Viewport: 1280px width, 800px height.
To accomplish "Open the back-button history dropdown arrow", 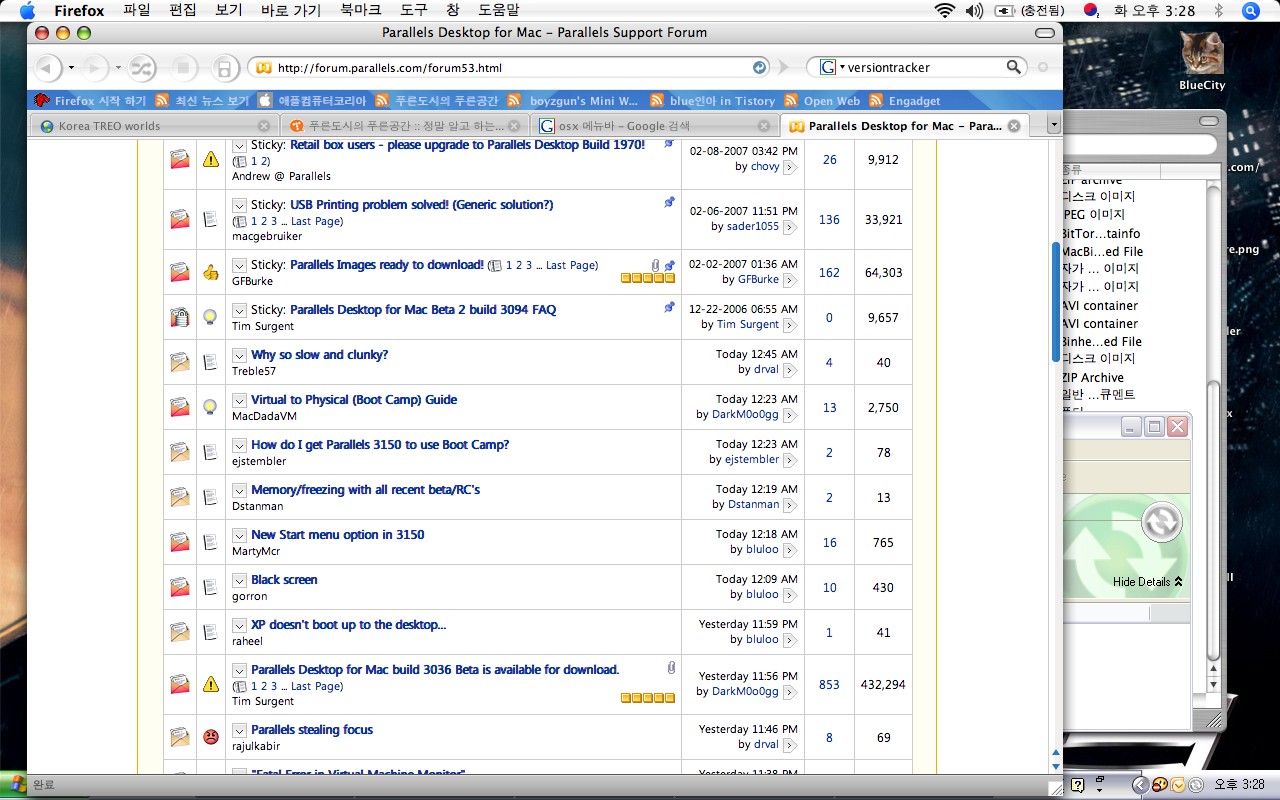I will point(71,68).
